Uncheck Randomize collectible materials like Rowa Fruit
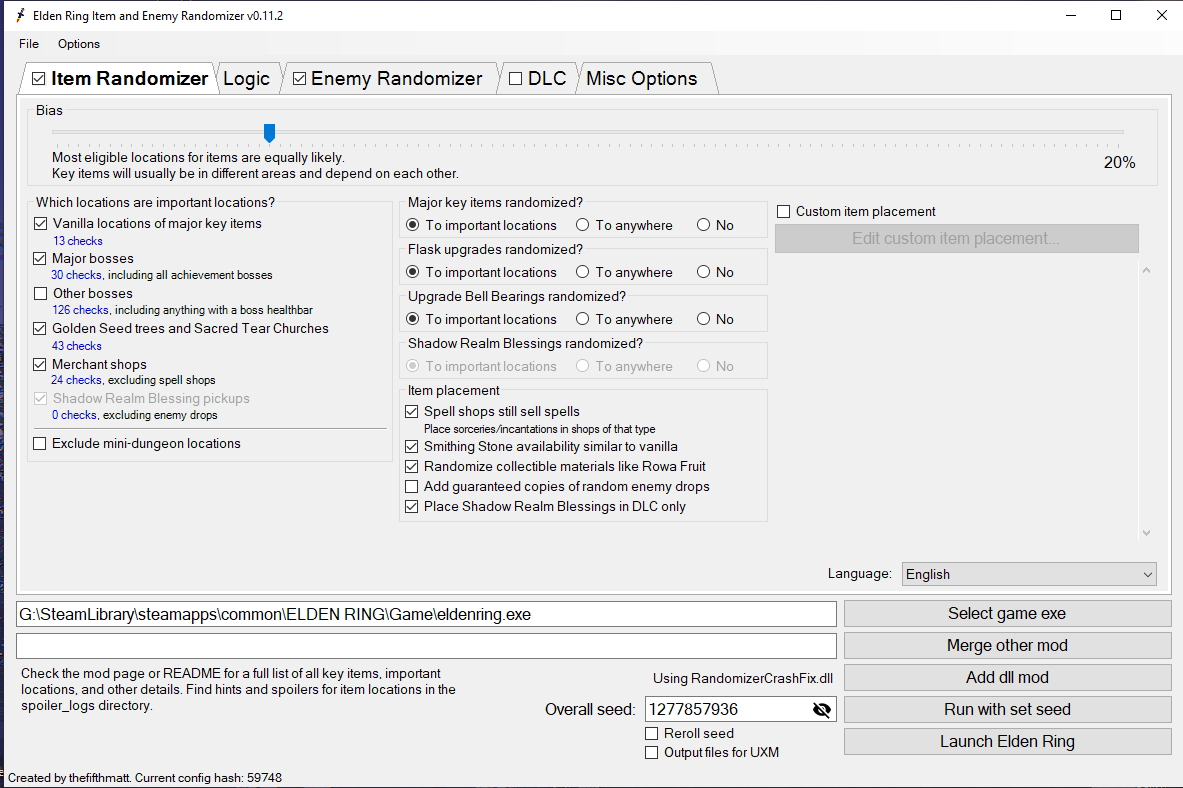The width and height of the screenshot is (1183, 788). [412, 466]
